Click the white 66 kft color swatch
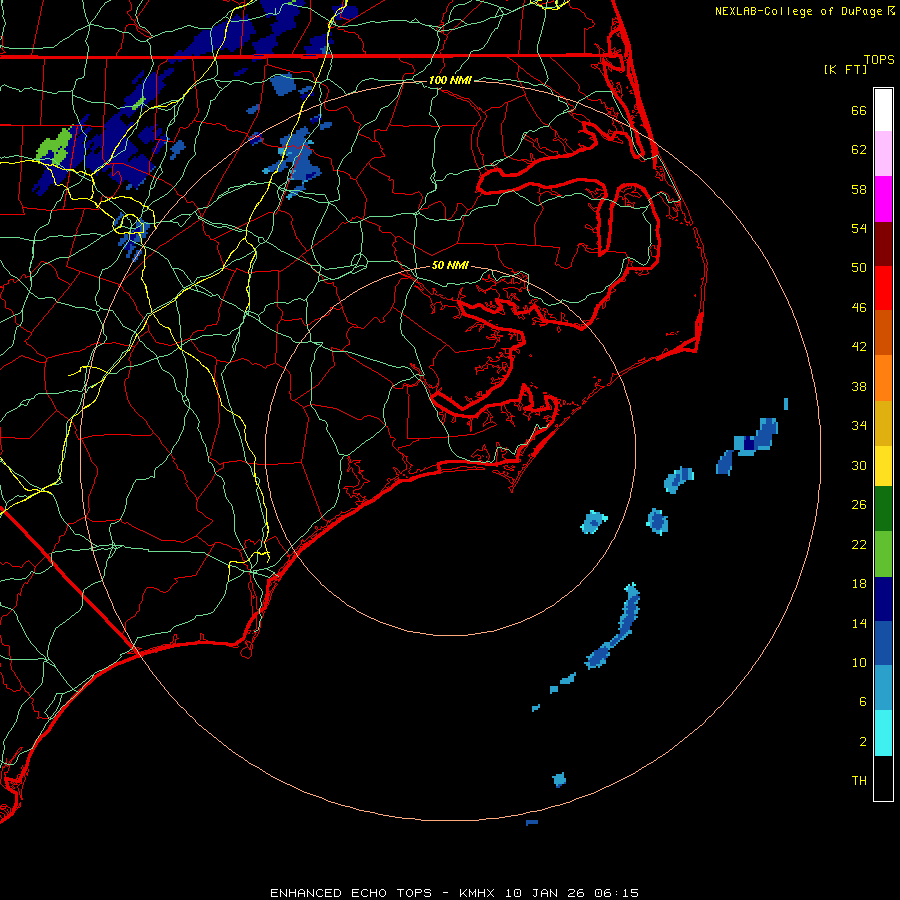This screenshot has height=900, width=900. (x=883, y=110)
